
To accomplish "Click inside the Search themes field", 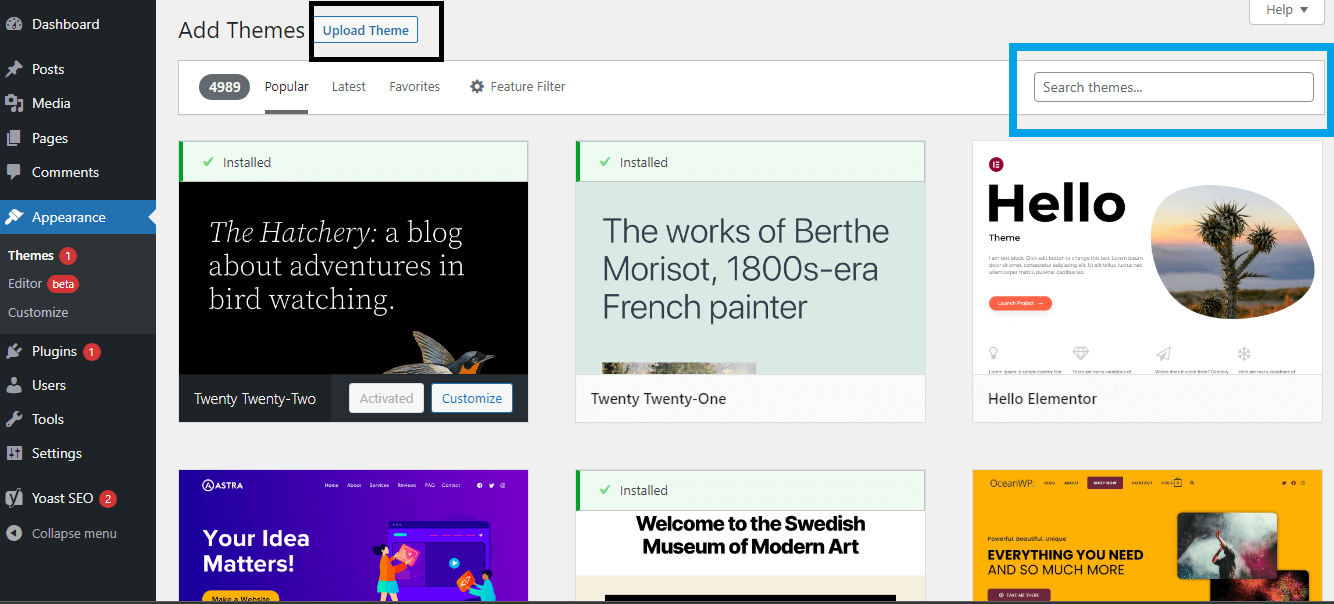I will click(x=1172, y=87).
